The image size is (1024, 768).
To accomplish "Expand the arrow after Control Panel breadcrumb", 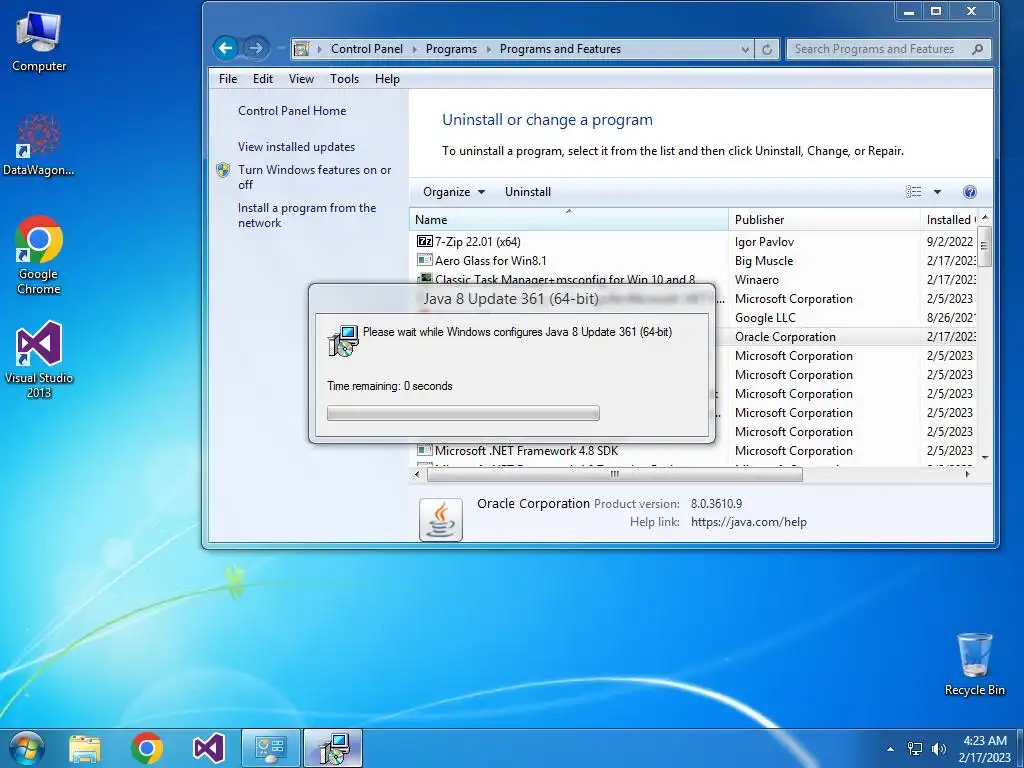I will [415, 49].
